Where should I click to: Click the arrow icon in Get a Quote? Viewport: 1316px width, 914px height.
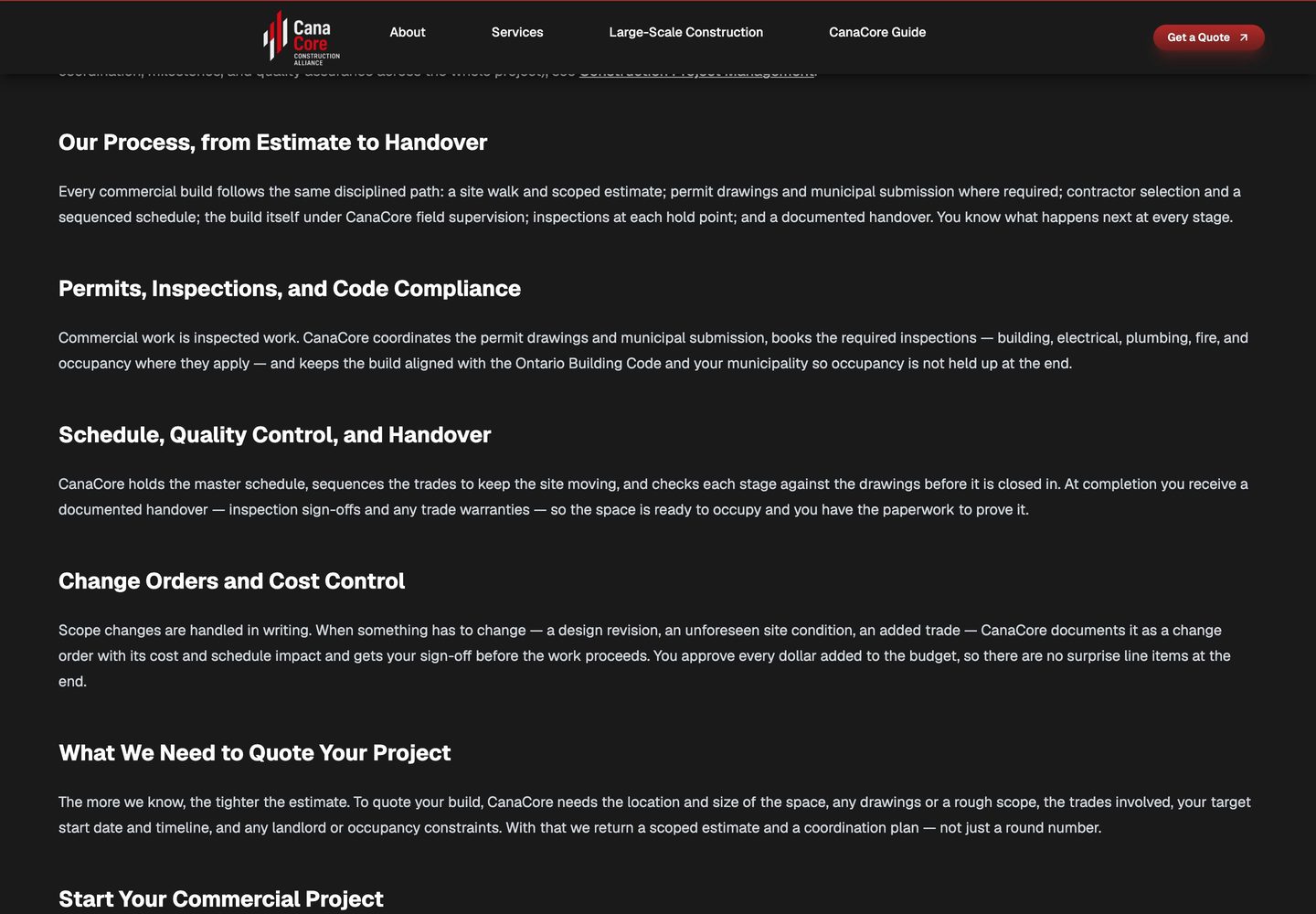1244,37
